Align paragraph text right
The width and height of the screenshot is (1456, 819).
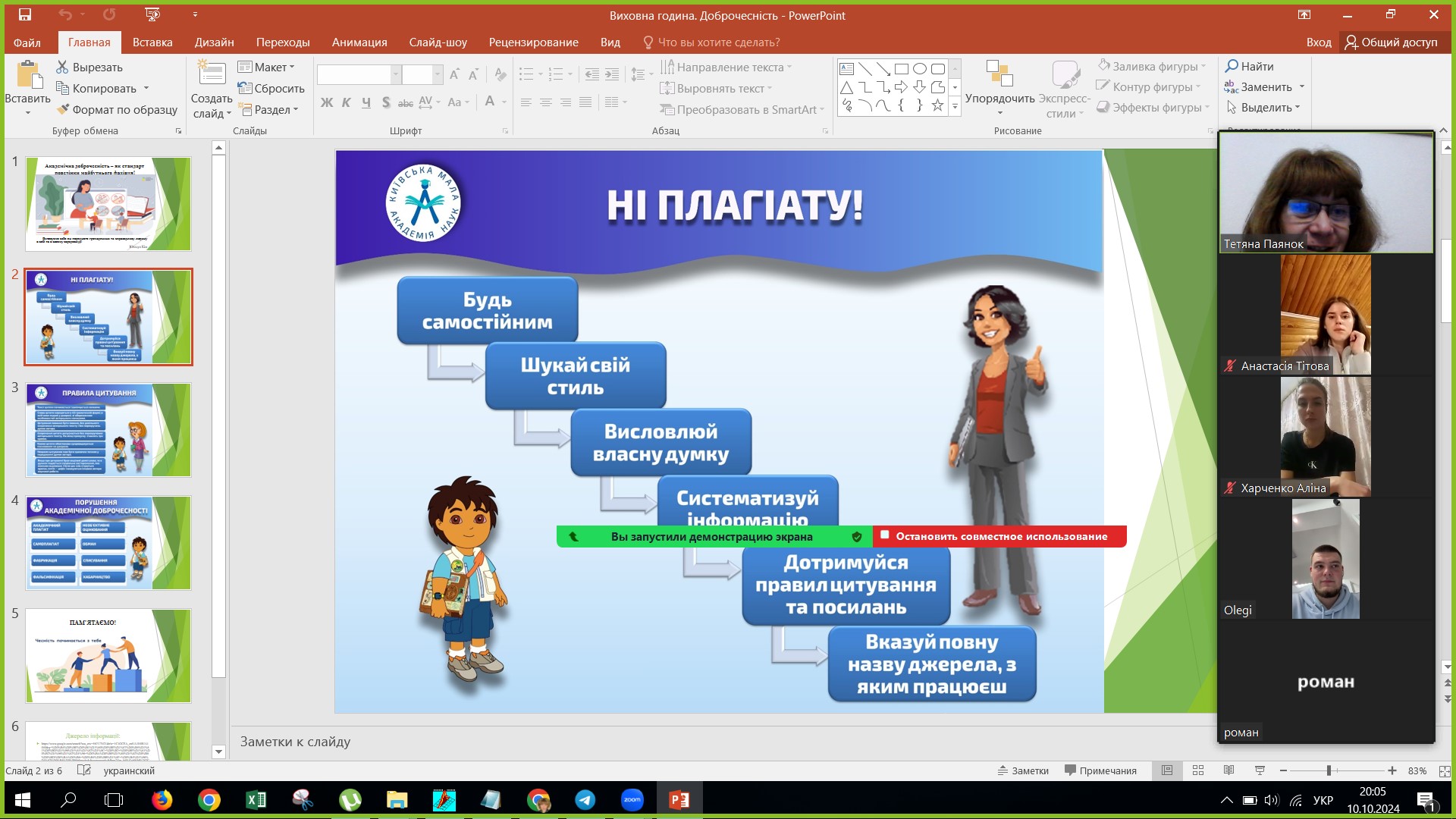[x=565, y=102]
